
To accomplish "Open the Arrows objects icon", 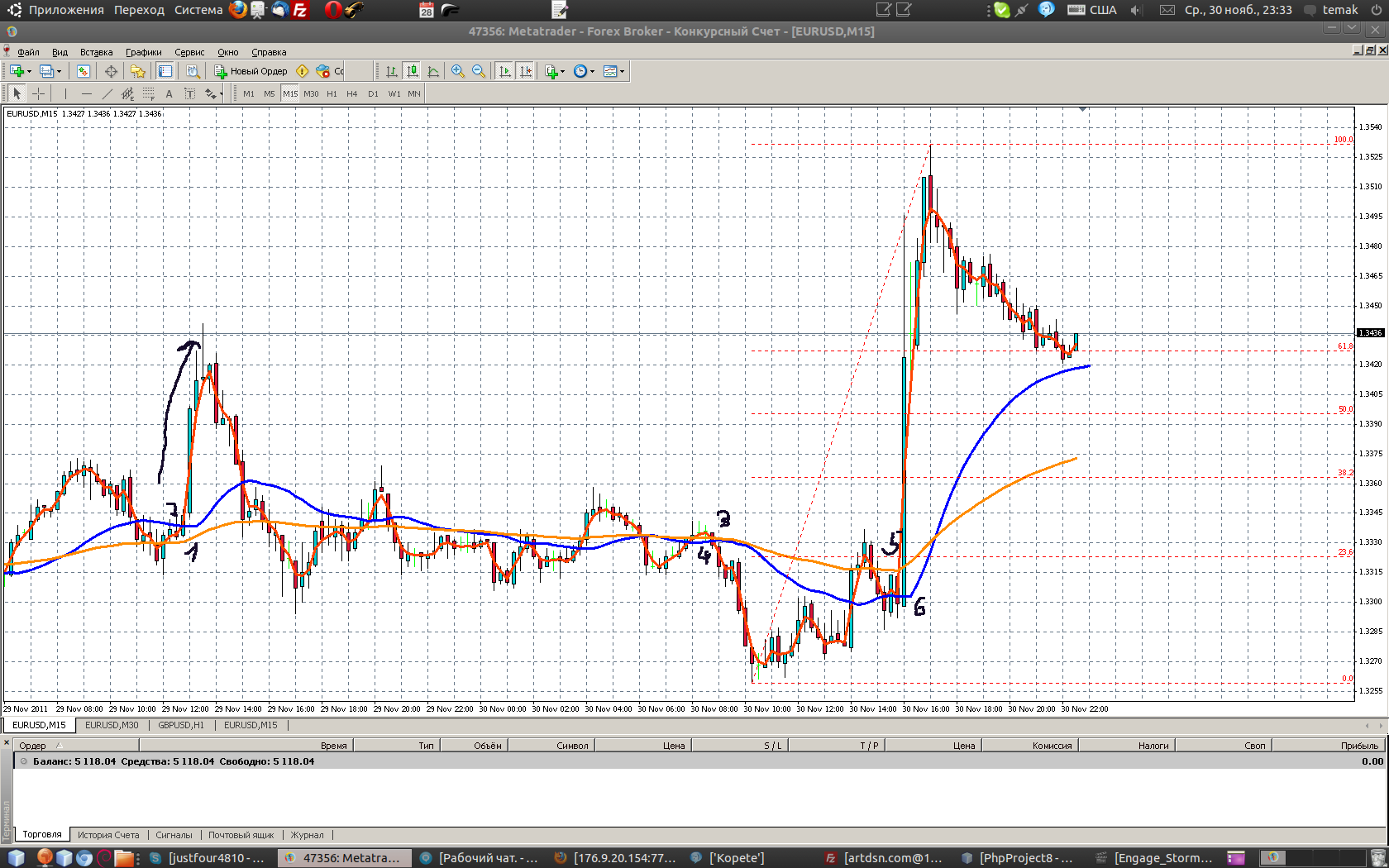I will pos(210,93).
